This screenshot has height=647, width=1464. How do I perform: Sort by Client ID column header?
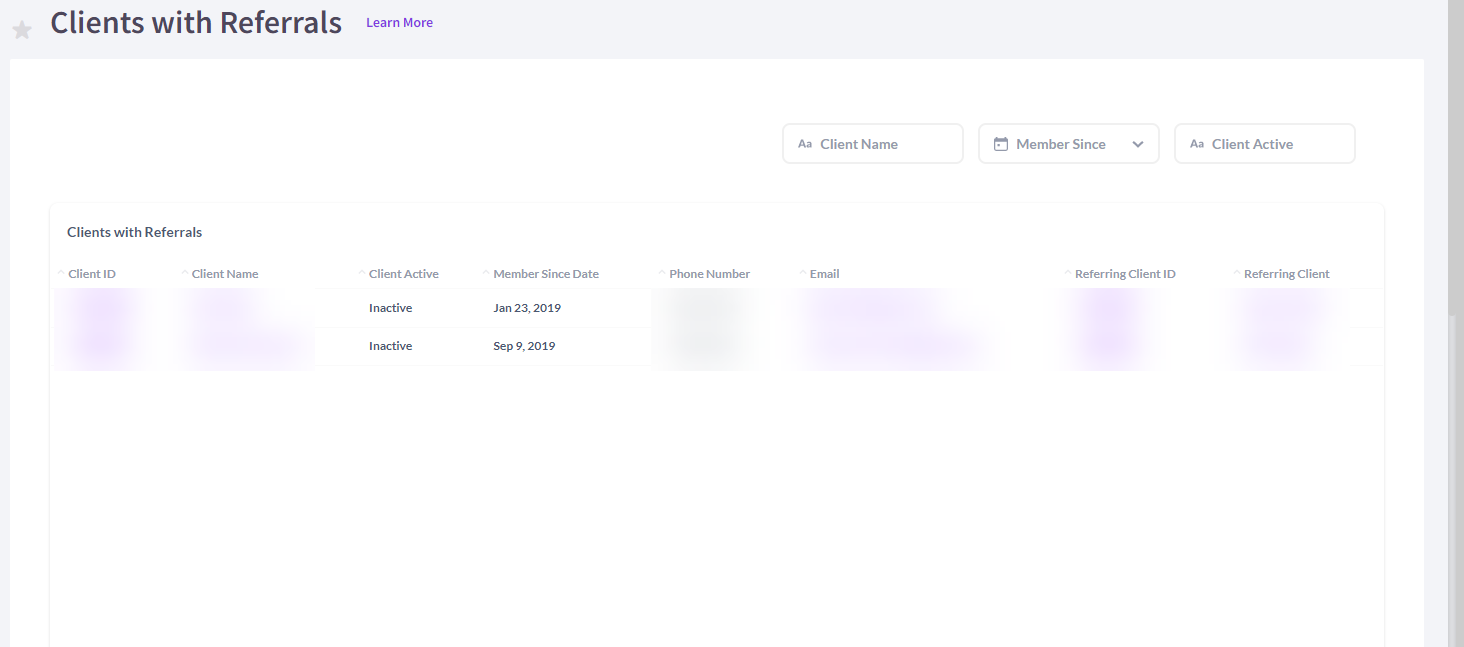click(x=92, y=274)
